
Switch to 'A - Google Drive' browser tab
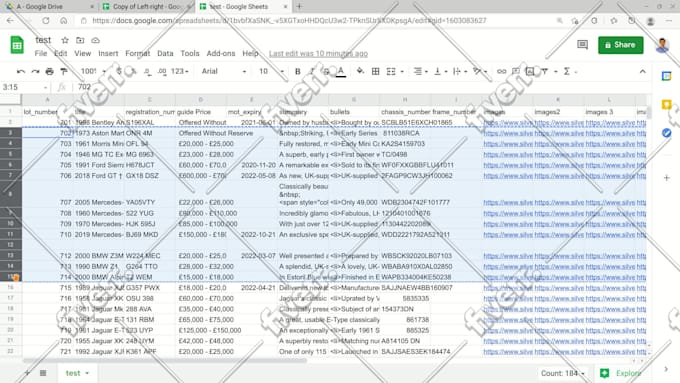(48, 7)
